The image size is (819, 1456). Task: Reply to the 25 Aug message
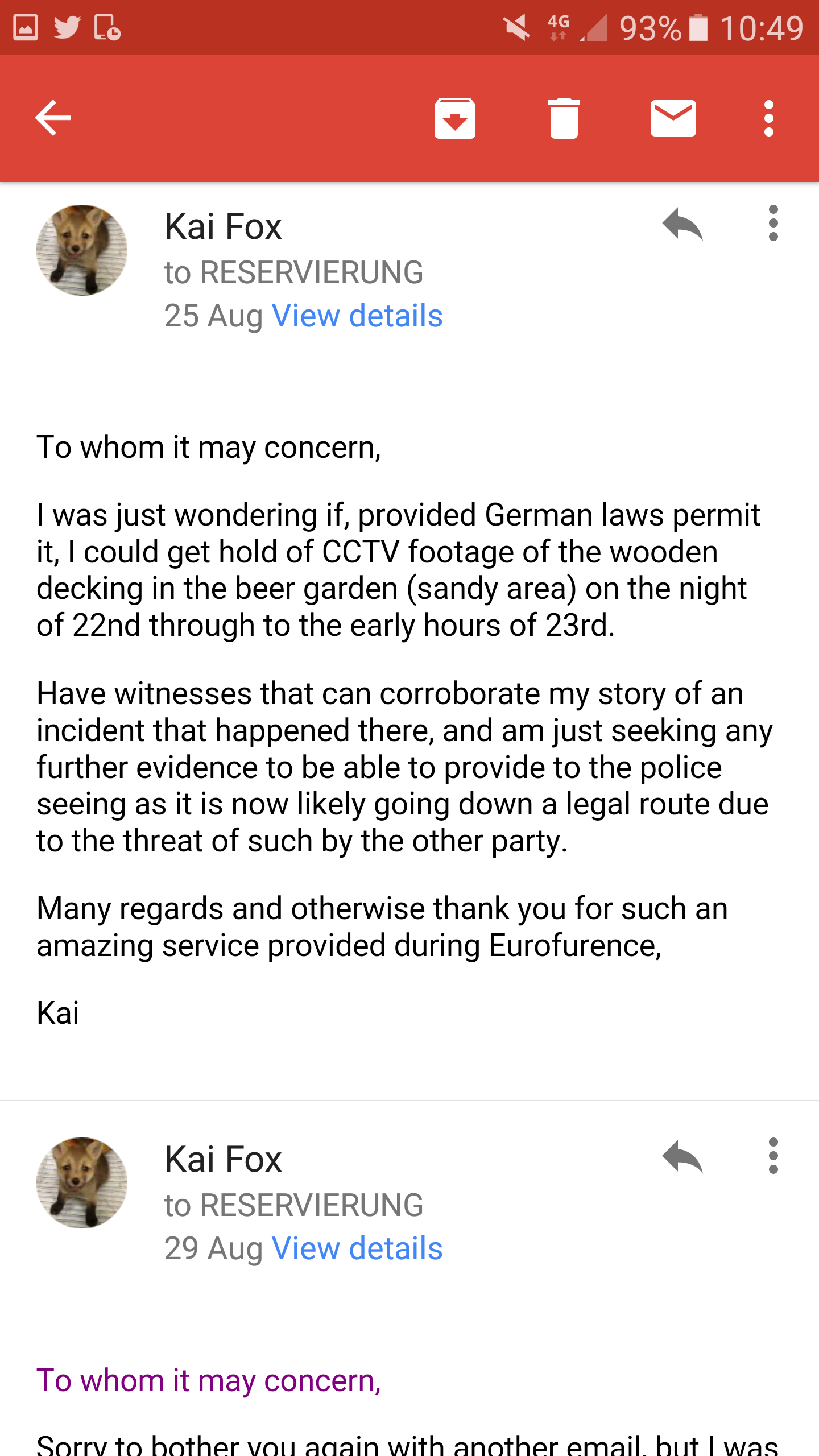click(682, 224)
